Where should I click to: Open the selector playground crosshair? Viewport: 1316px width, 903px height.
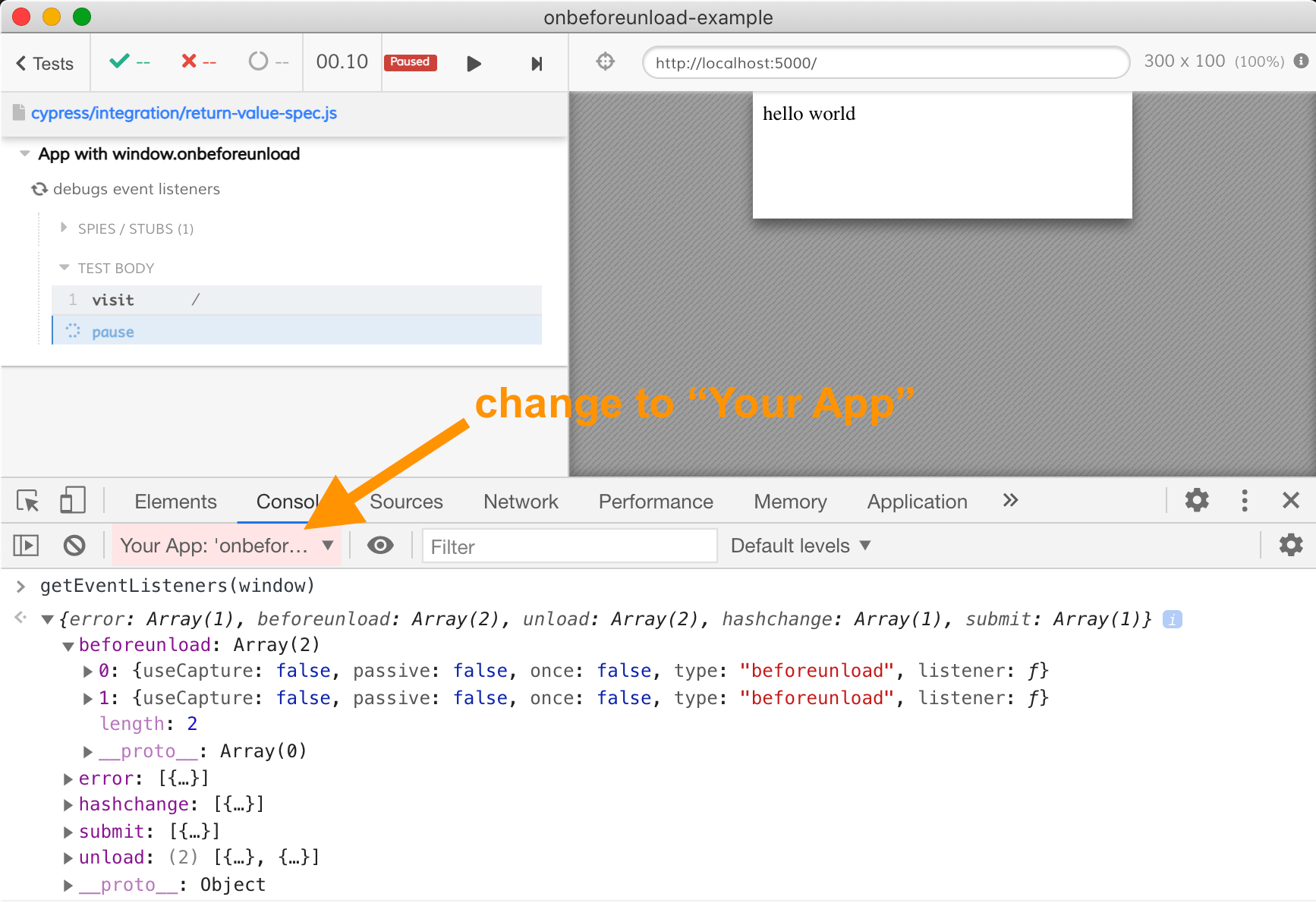click(x=605, y=61)
